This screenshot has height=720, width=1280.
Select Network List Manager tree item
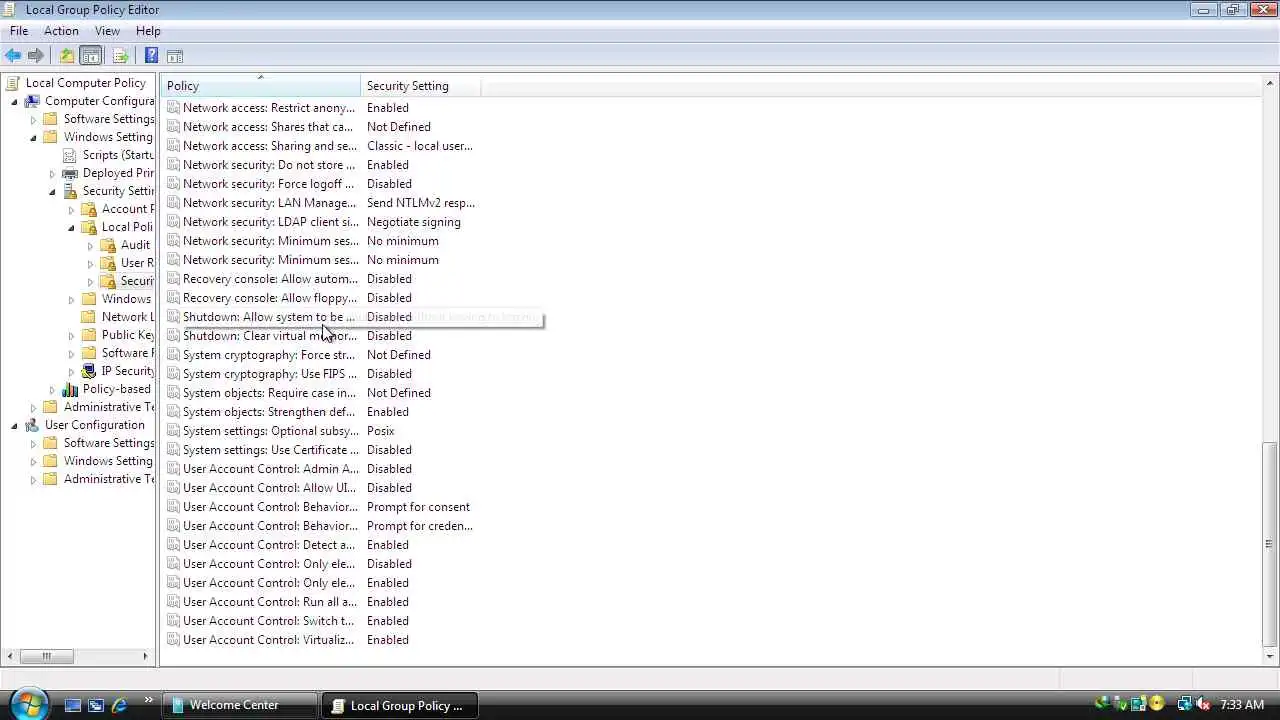(x=128, y=317)
